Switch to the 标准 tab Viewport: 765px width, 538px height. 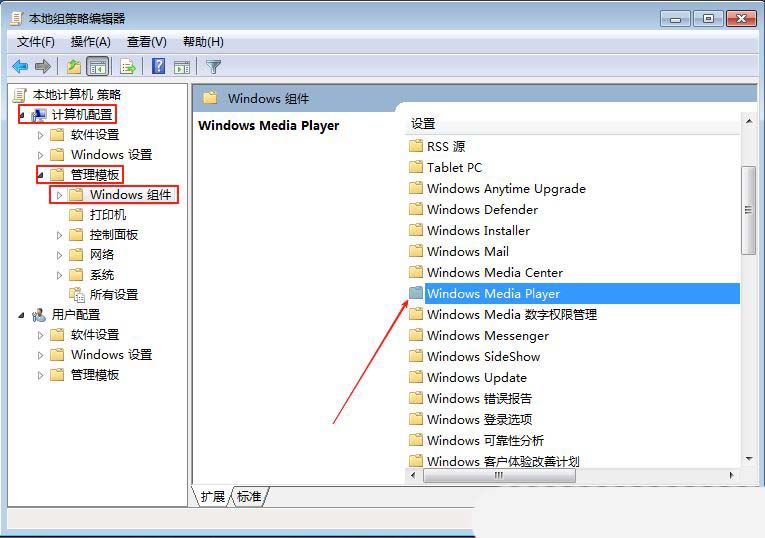pos(250,496)
